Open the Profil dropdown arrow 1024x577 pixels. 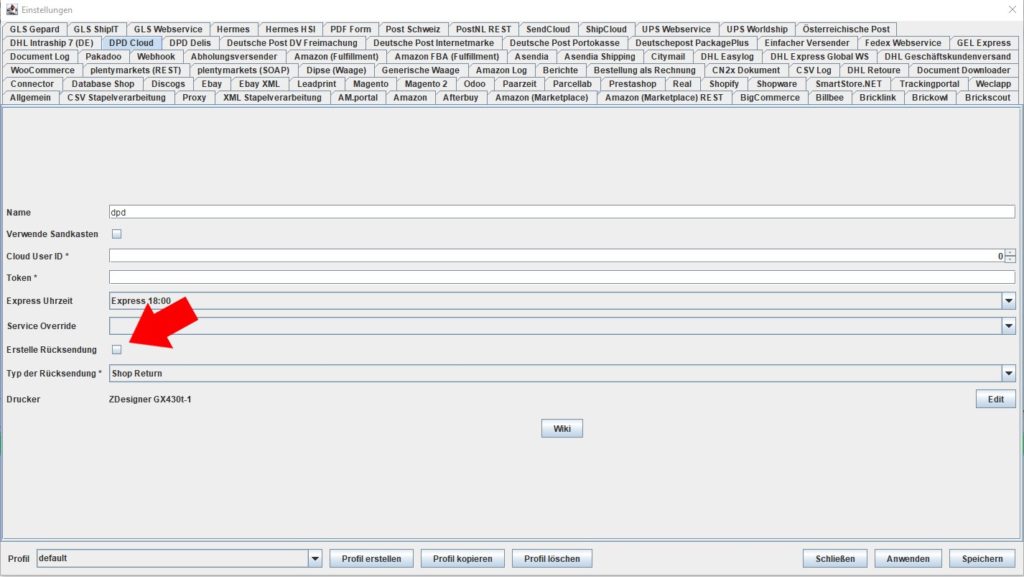click(315, 559)
